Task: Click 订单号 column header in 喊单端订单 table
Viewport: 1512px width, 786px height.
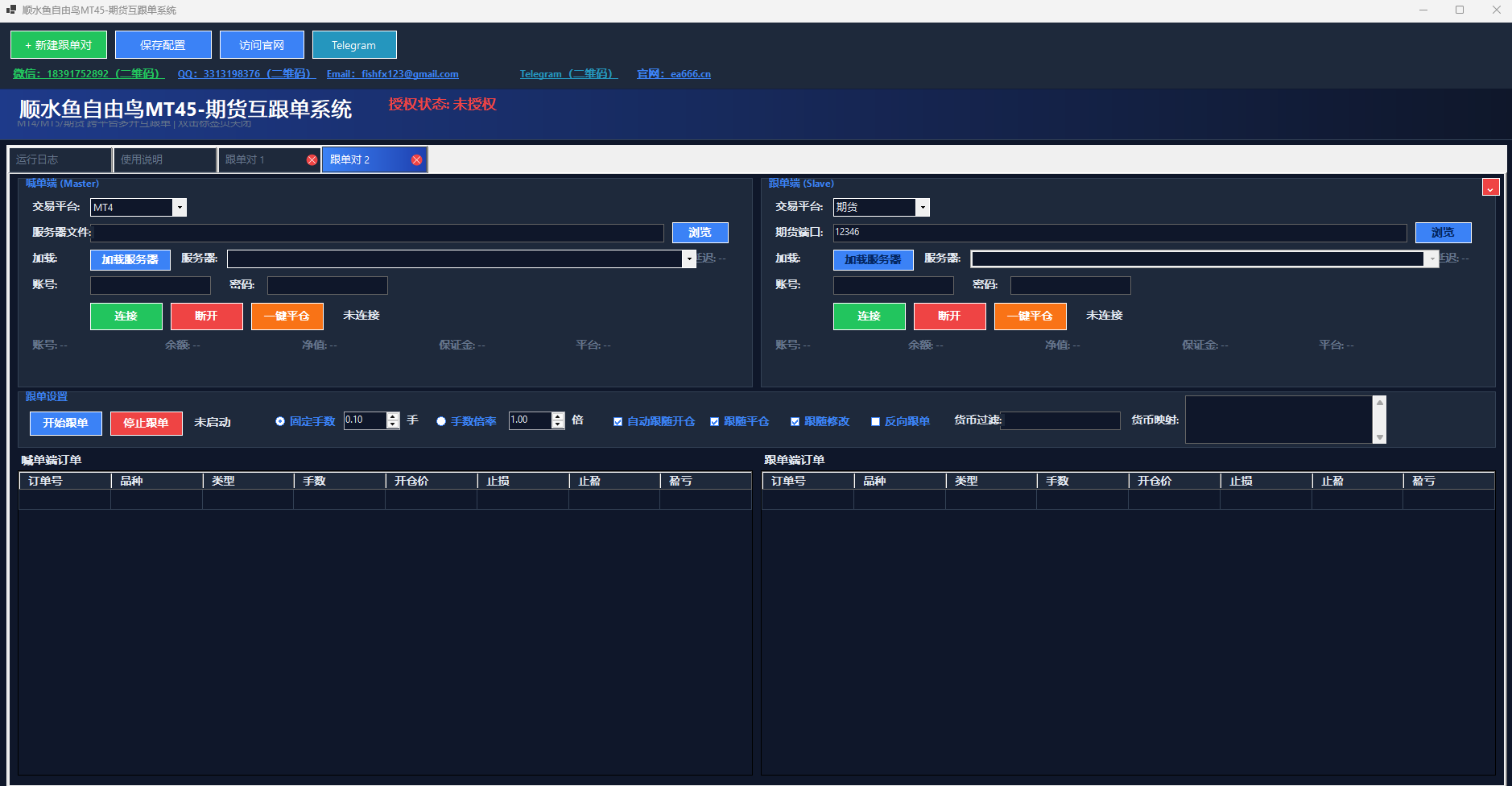Action: [65, 481]
